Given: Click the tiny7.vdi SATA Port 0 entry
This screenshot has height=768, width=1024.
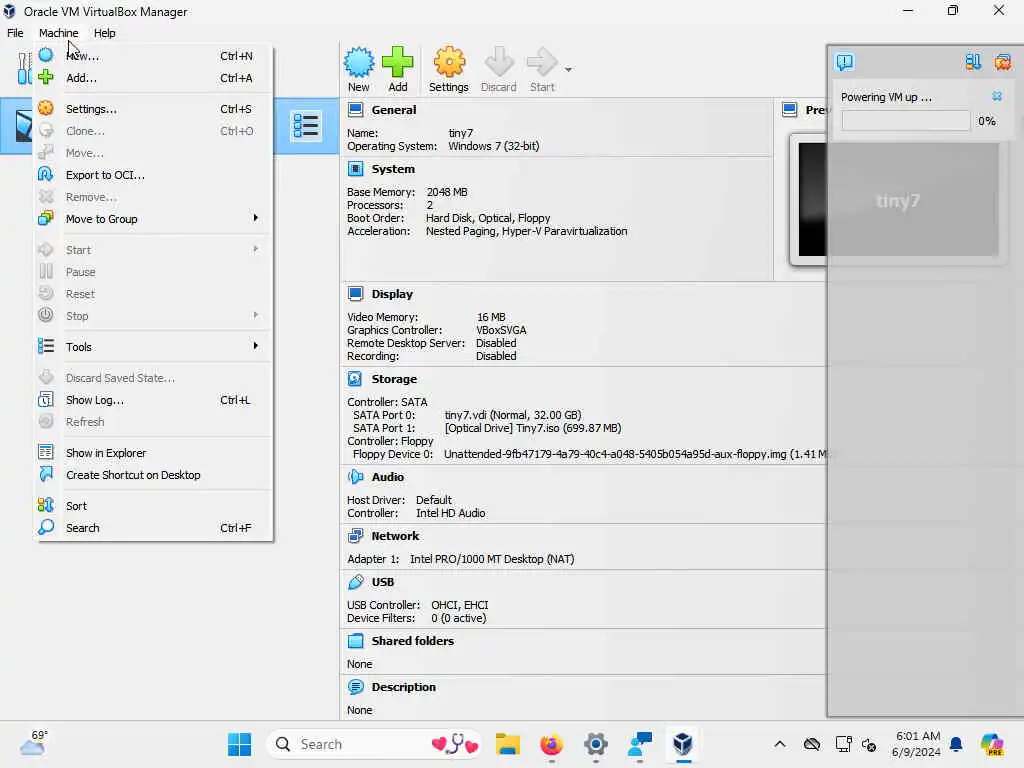Looking at the screenshot, I should click(513, 415).
